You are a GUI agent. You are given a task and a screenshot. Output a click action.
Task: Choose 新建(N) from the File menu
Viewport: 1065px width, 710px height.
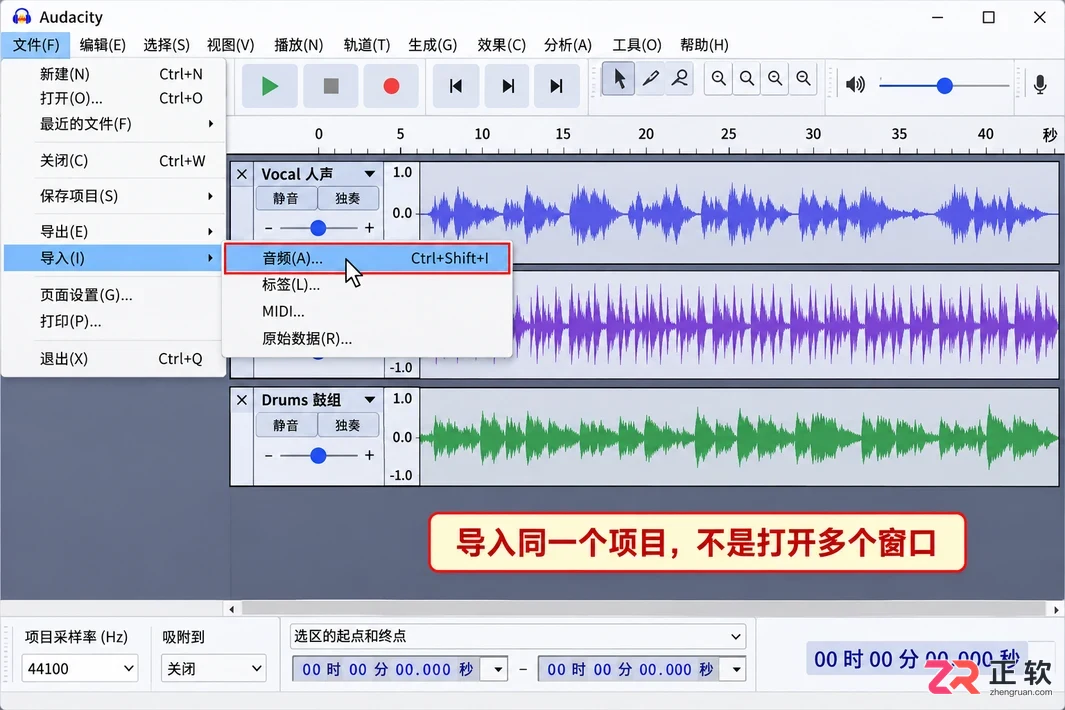click(114, 74)
